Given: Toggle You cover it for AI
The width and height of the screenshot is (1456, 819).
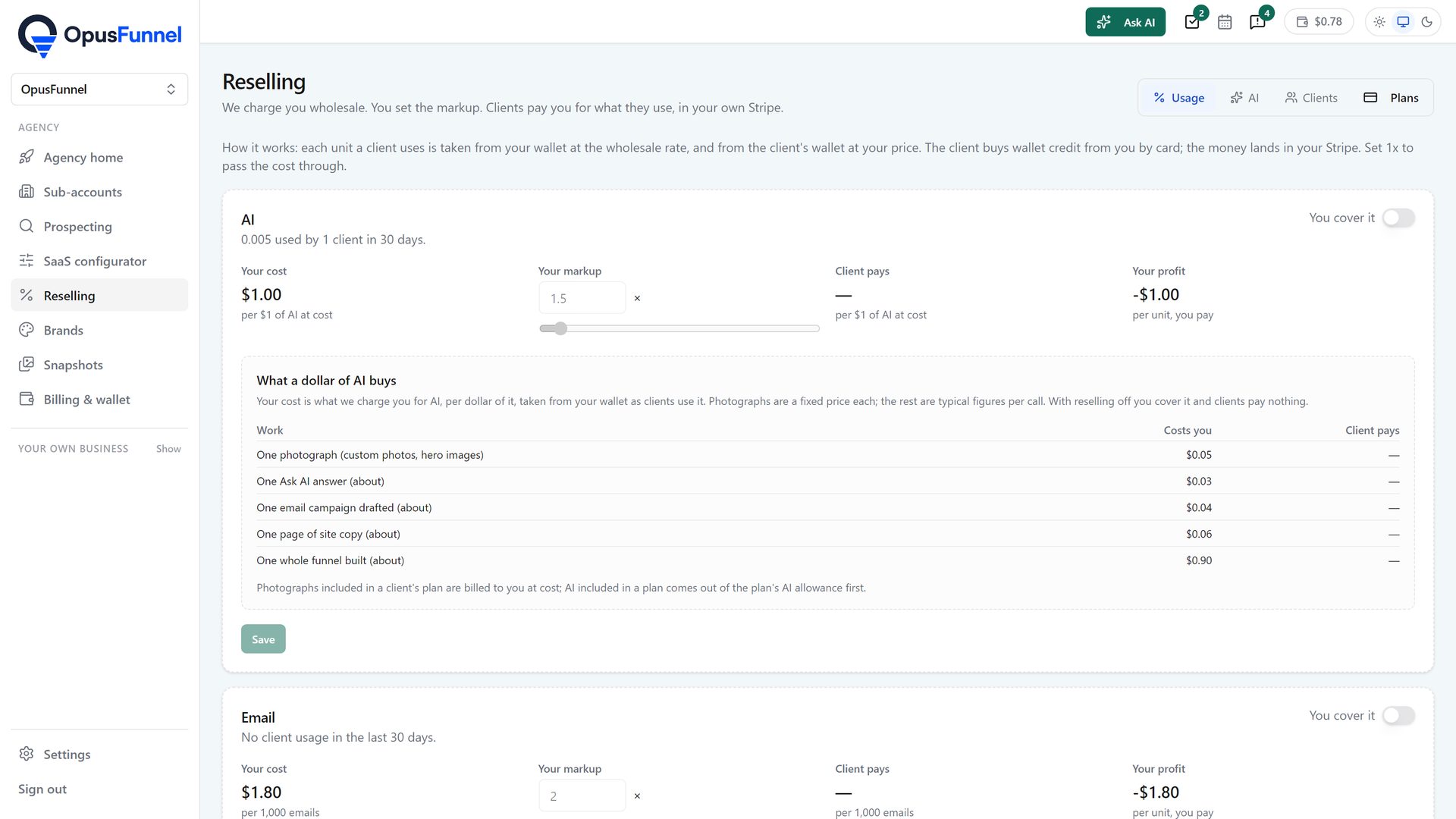Looking at the screenshot, I should (x=1398, y=218).
